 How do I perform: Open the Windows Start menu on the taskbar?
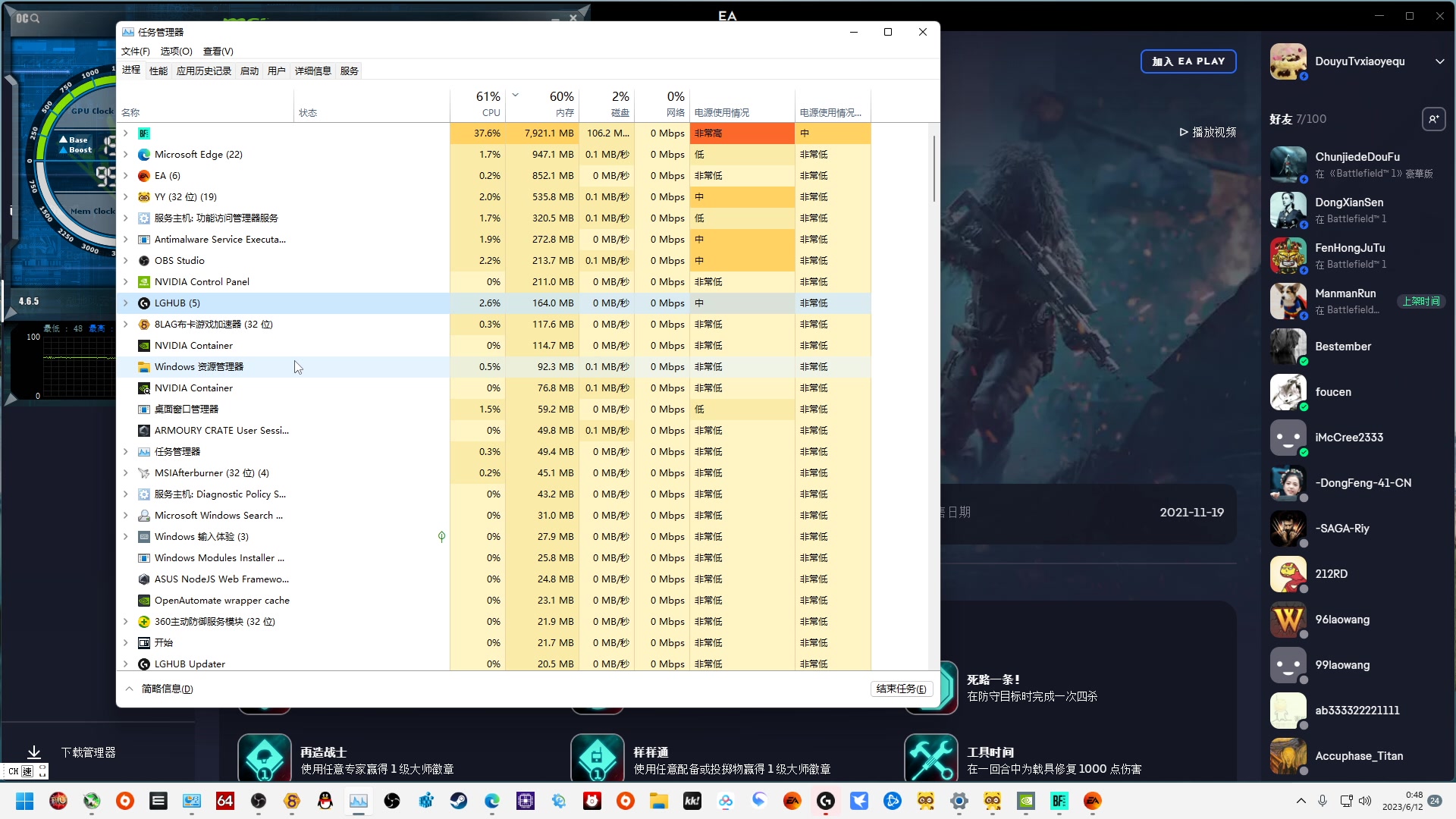coord(25,801)
